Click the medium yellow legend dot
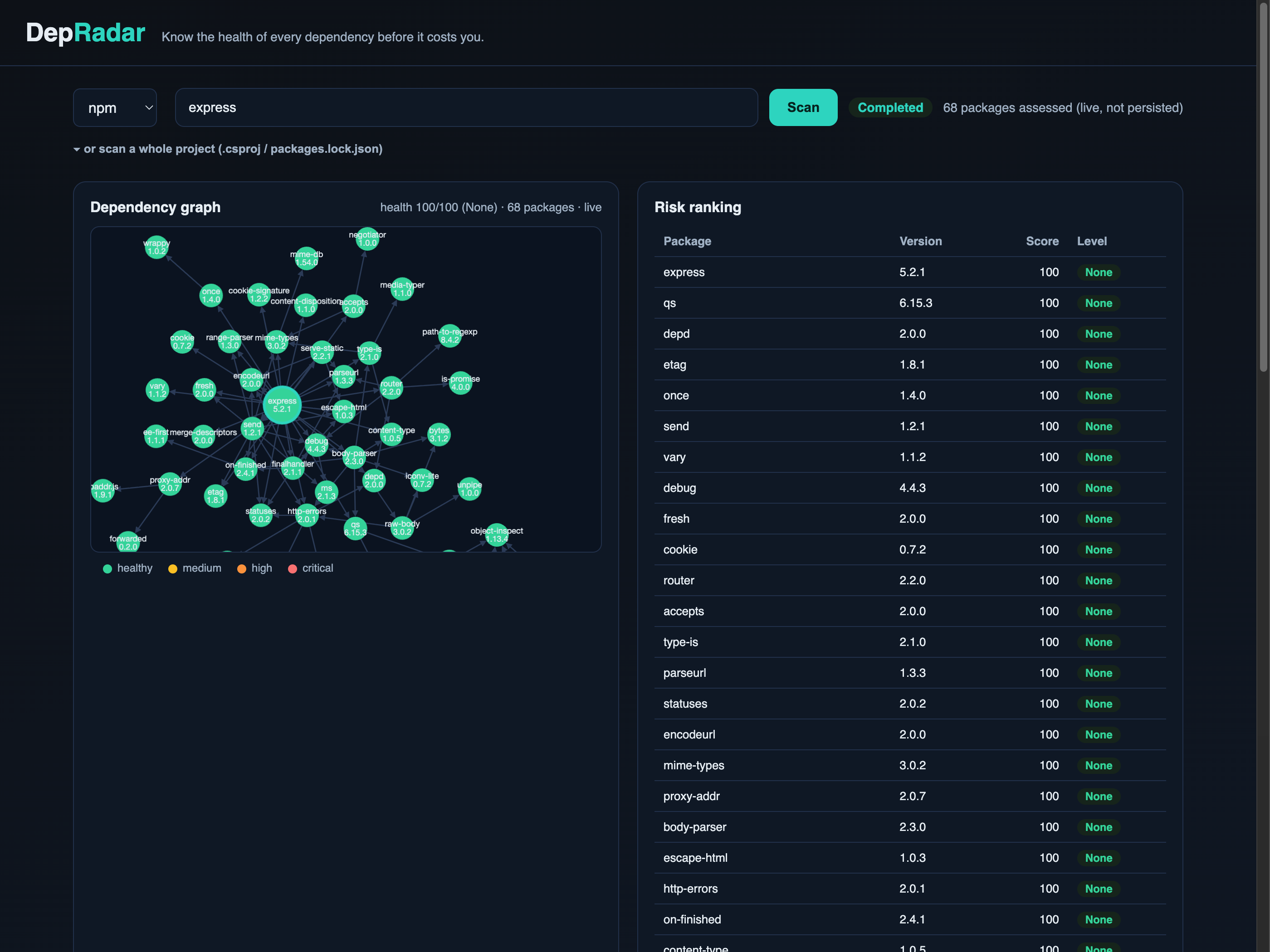The width and height of the screenshot is (1270, 952). tap(172, 568)
